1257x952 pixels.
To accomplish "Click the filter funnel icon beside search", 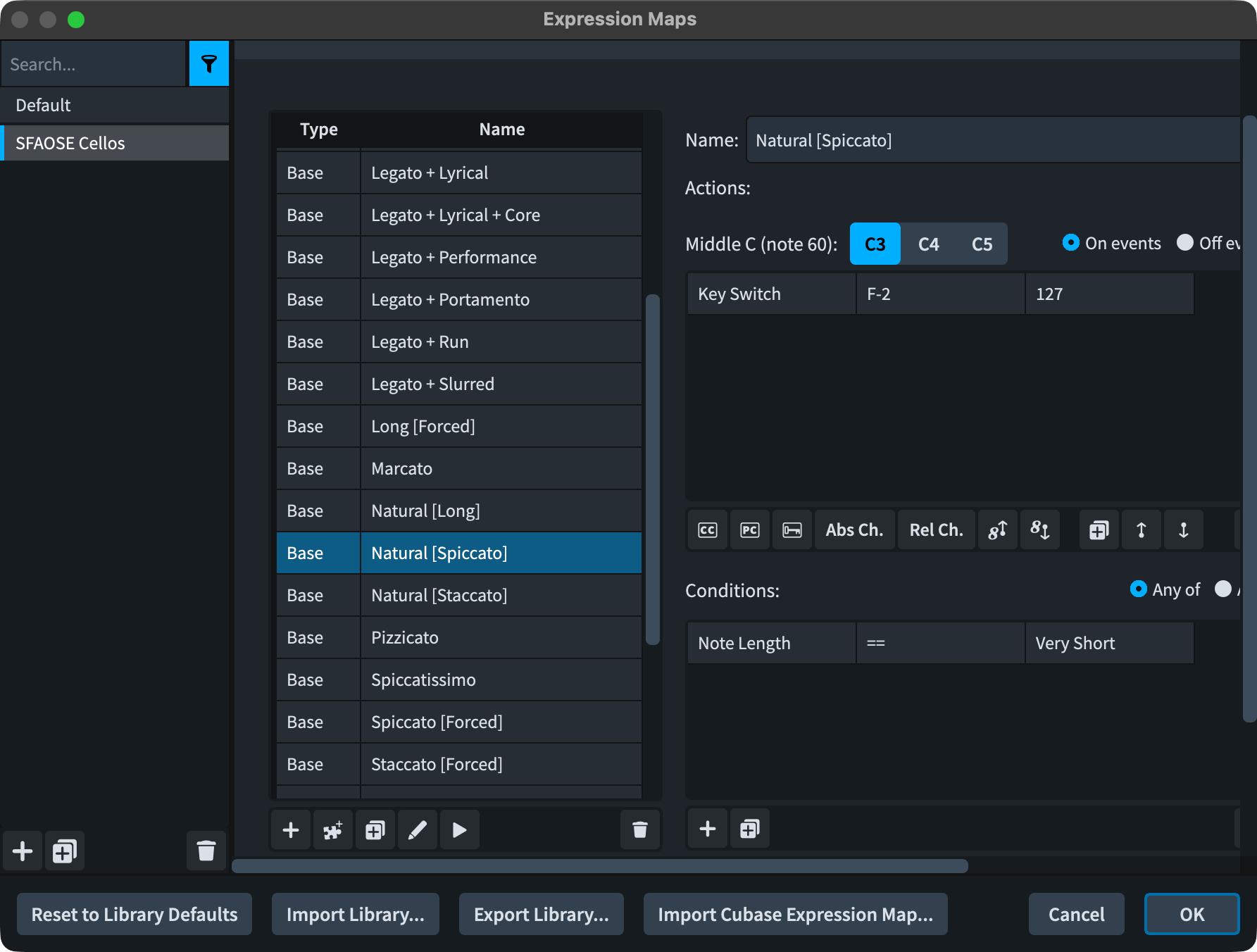I will pos(208,64).
